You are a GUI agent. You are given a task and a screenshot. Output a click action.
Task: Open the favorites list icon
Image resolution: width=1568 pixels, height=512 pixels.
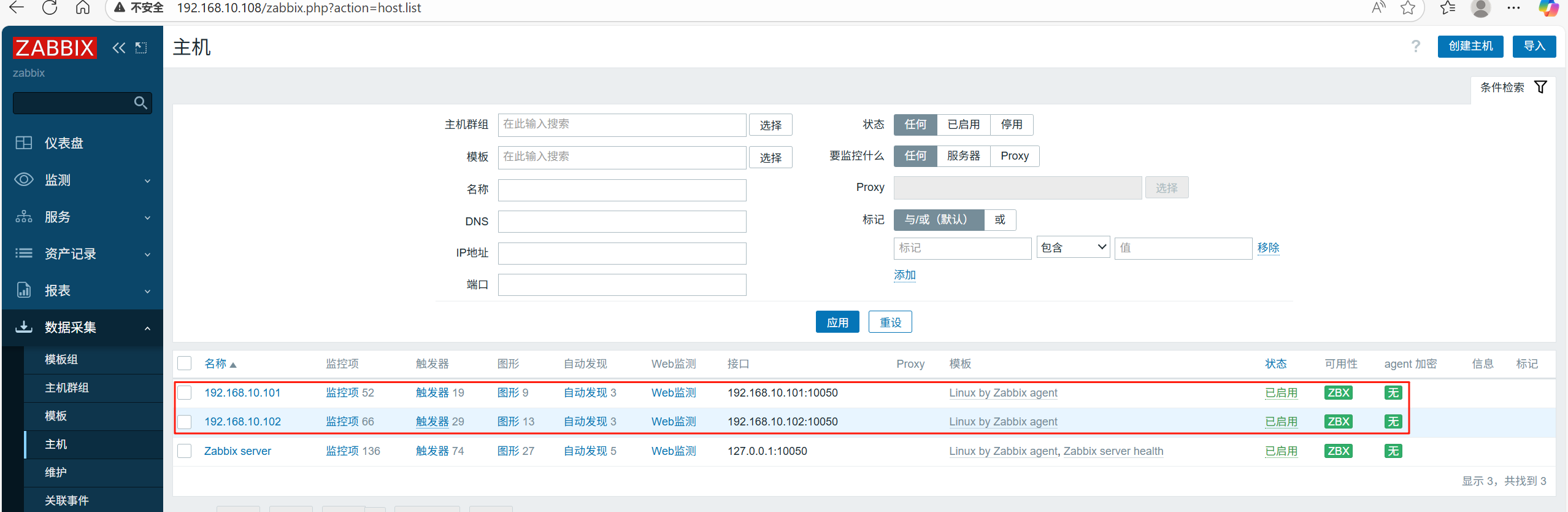click(x=1448, y=7)
